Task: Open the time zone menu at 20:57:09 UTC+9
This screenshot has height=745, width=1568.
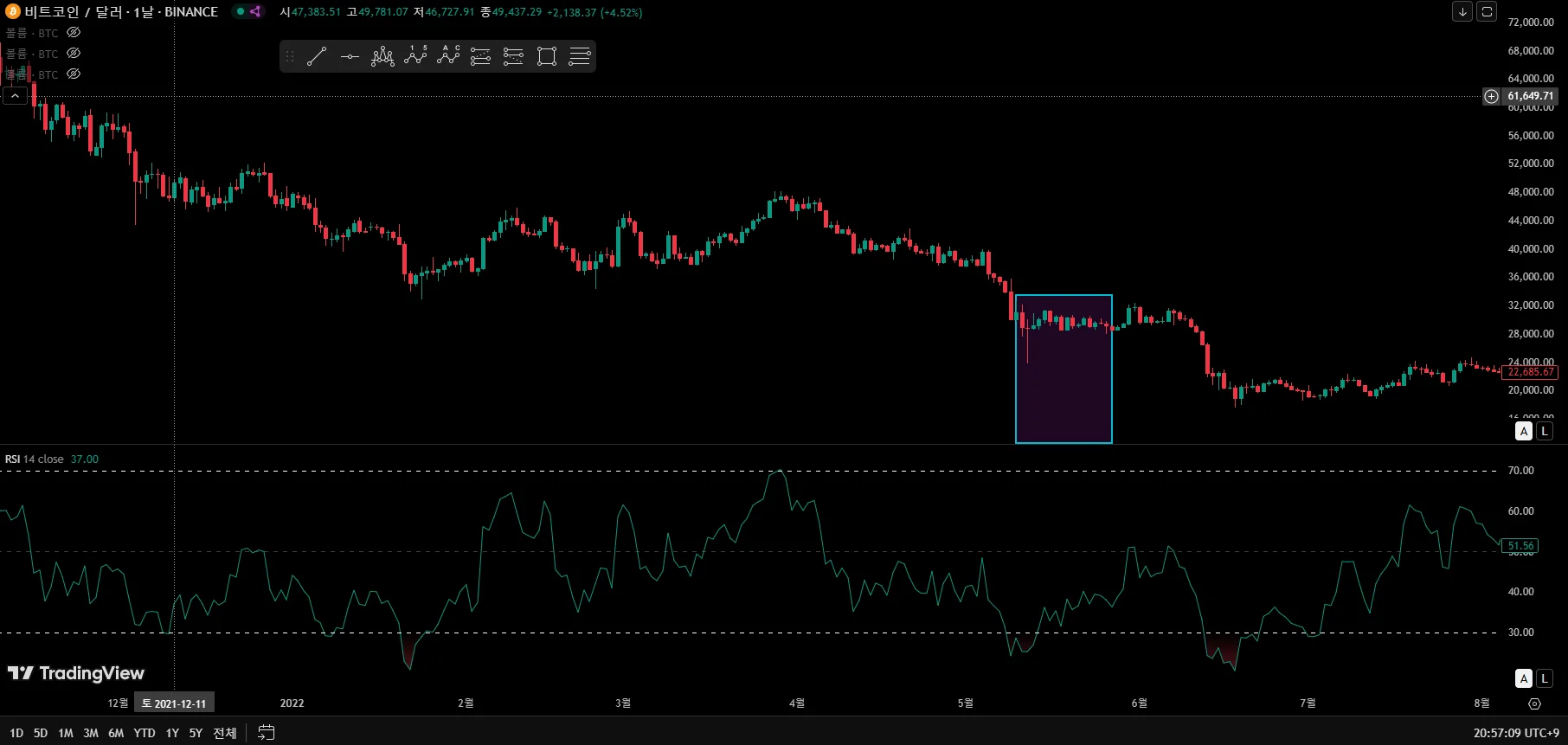Action: coord(1516,733)
